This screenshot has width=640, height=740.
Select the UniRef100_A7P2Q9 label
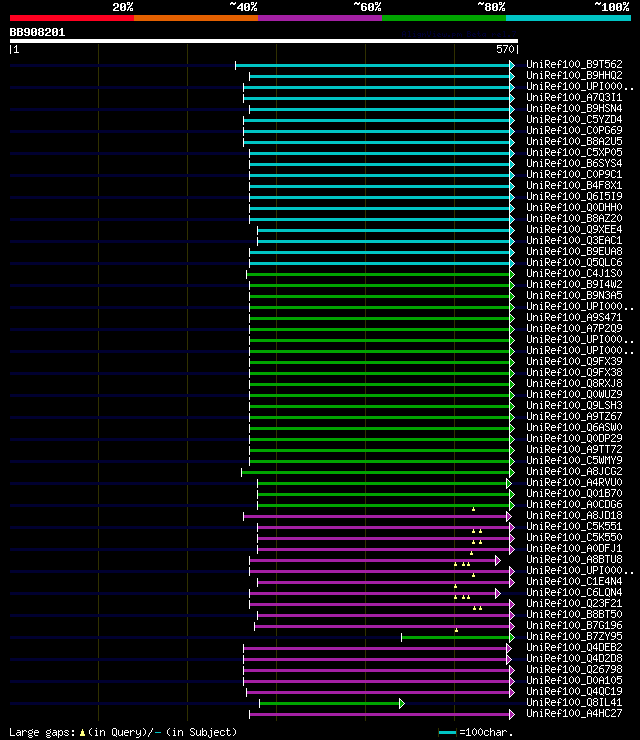coord(574,328)
